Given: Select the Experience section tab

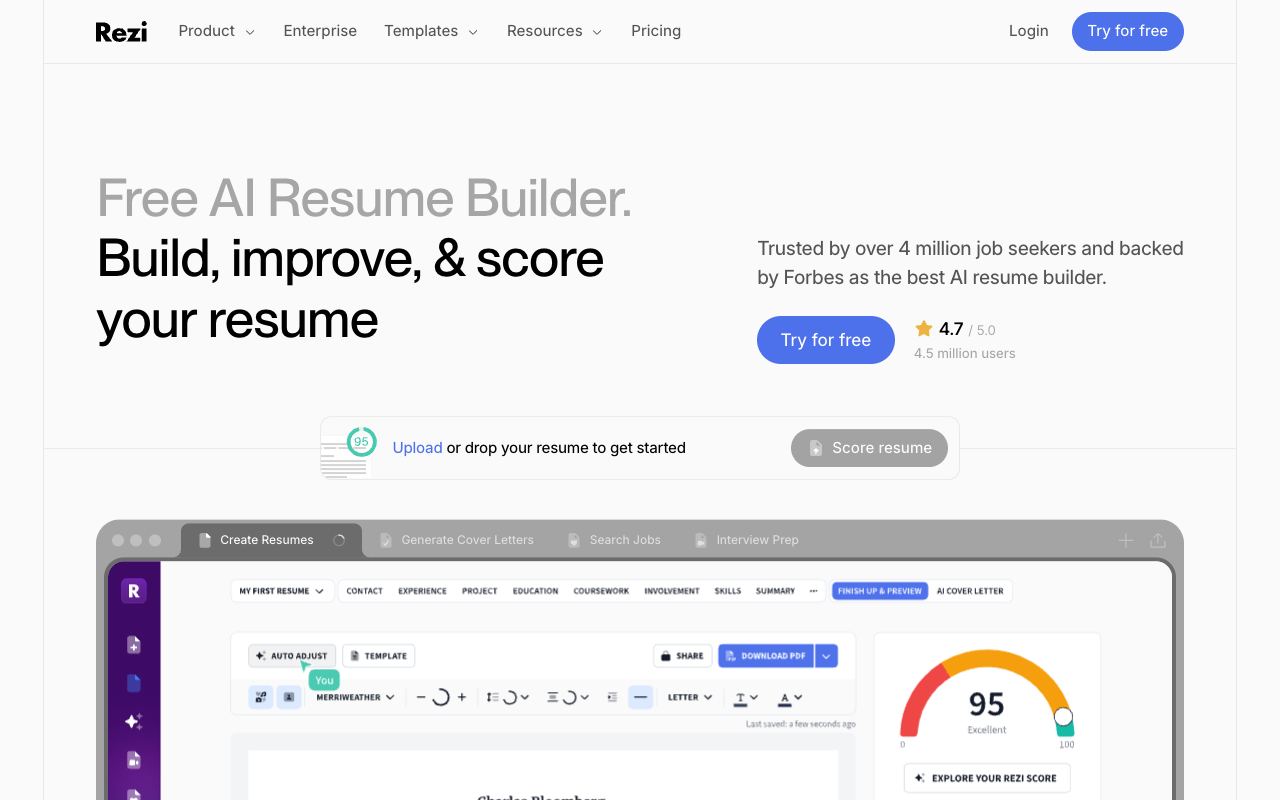Looking at the screenshot, I should point(422,591).
